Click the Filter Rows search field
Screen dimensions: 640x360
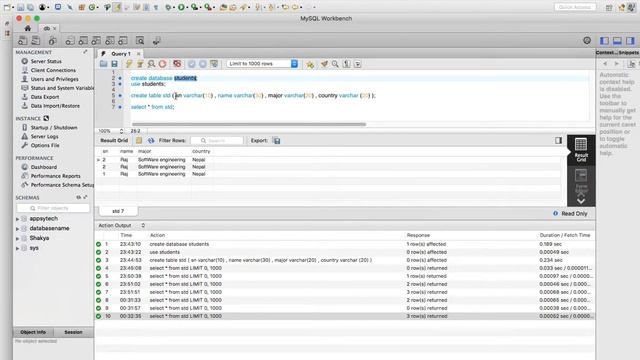[x=217, y=140]
